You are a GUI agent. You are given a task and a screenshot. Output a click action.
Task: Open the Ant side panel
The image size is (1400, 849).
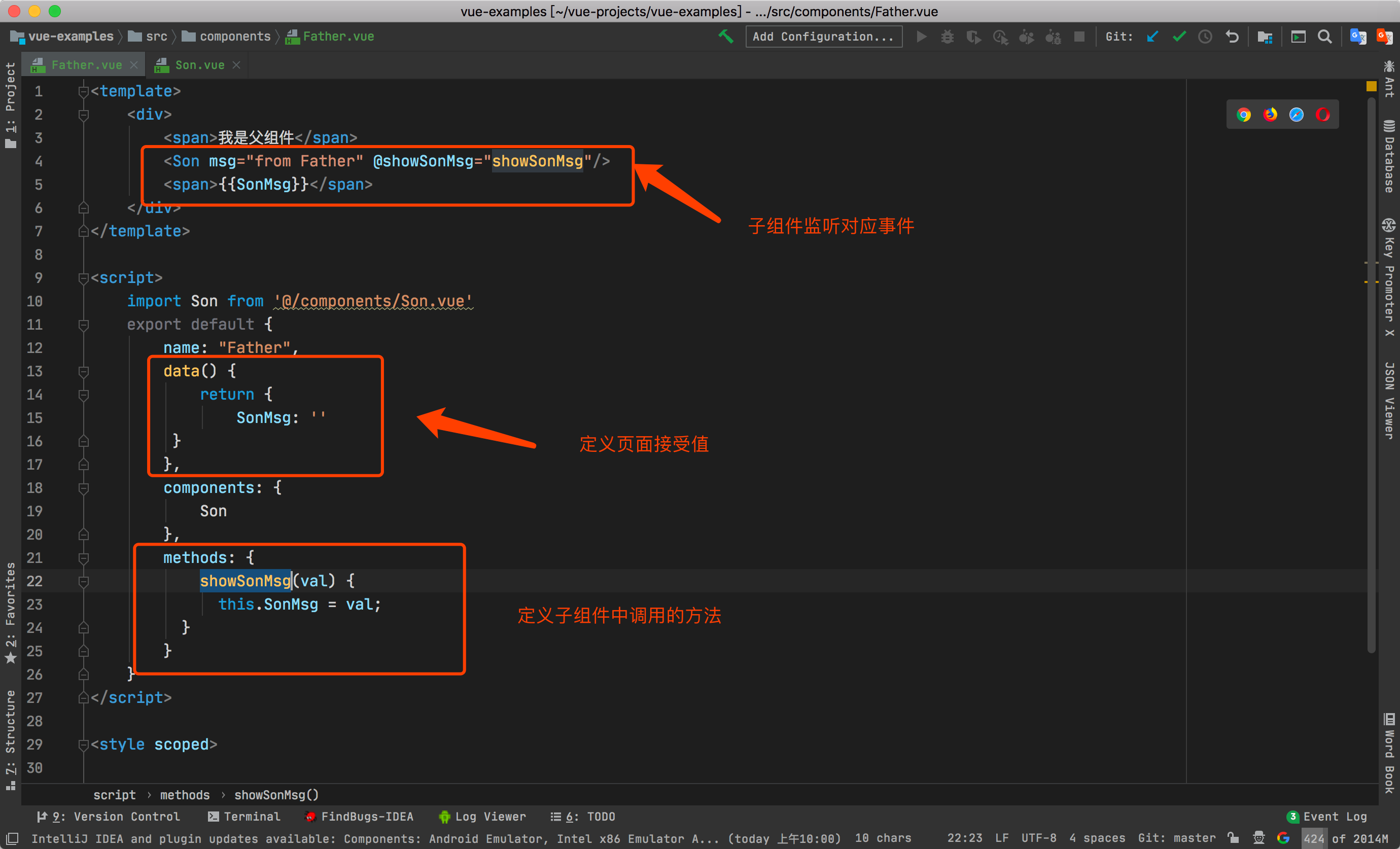[x=1389, y=80]
